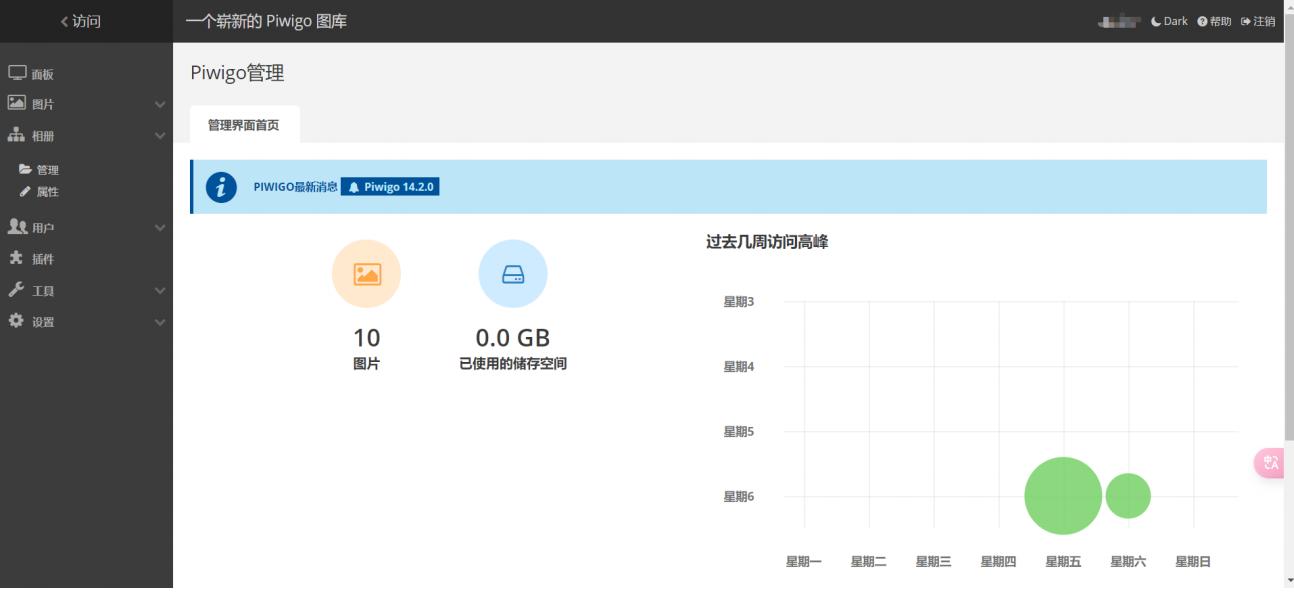The height and width of the screenshot is (592, 1294).
Task: Click the 一个崭新的 Piwigo 图库 title
Action: click(x=266, y=21)
